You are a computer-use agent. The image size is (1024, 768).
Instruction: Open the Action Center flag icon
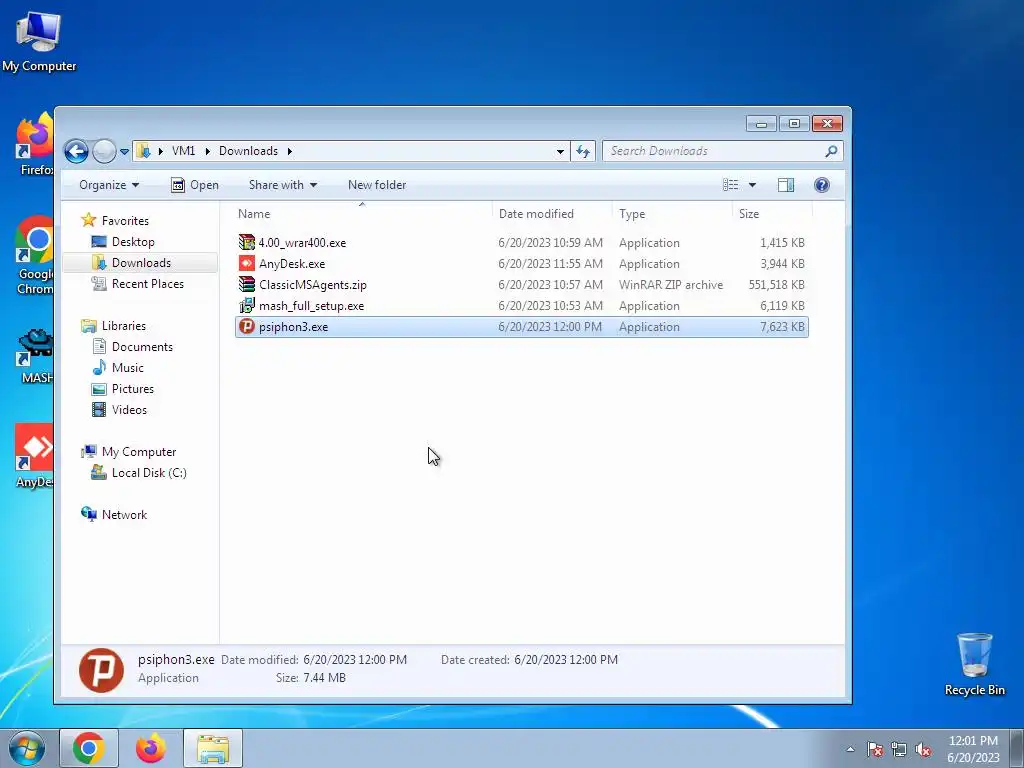[874, 750]
